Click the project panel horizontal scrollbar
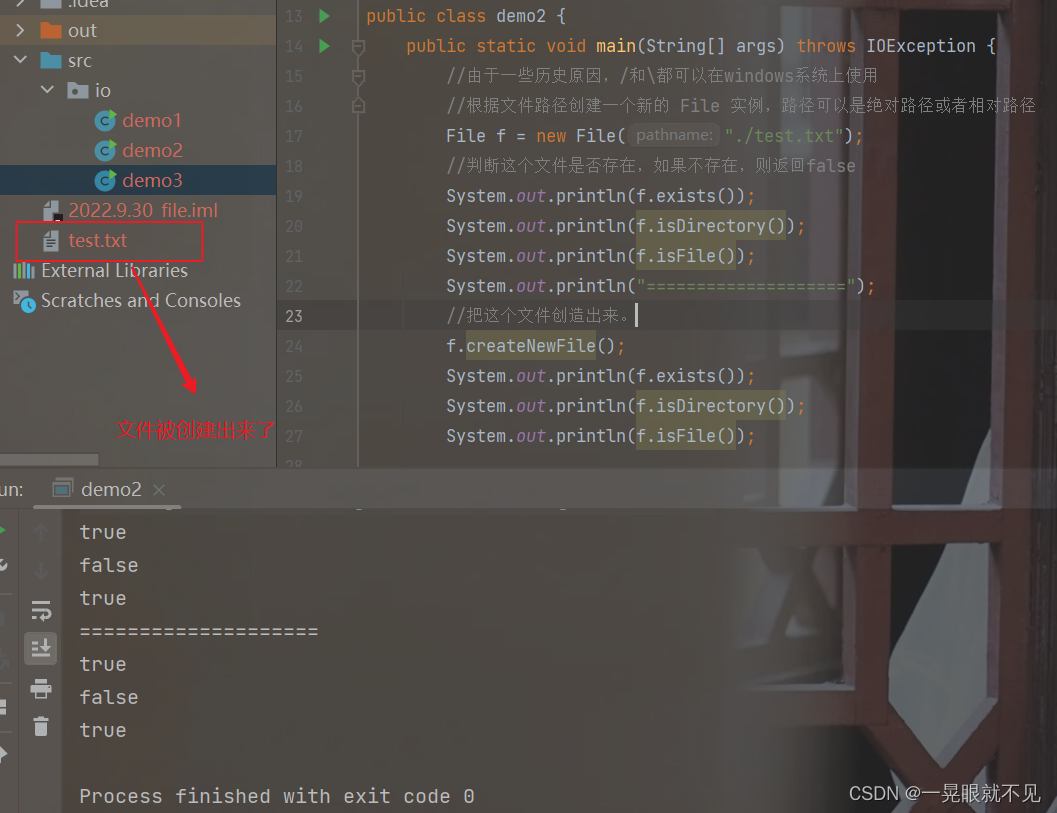Screen dimensions: 1057x813 pos(49,460)
